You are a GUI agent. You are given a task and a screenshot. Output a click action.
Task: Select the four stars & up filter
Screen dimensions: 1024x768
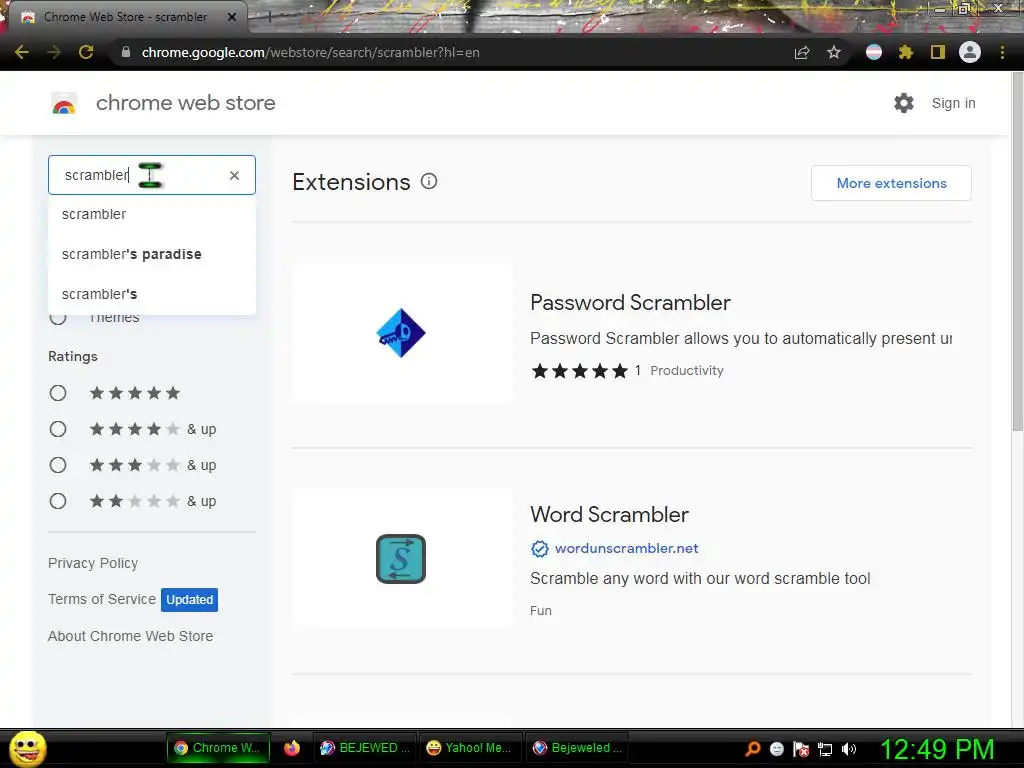coord(58,429)
